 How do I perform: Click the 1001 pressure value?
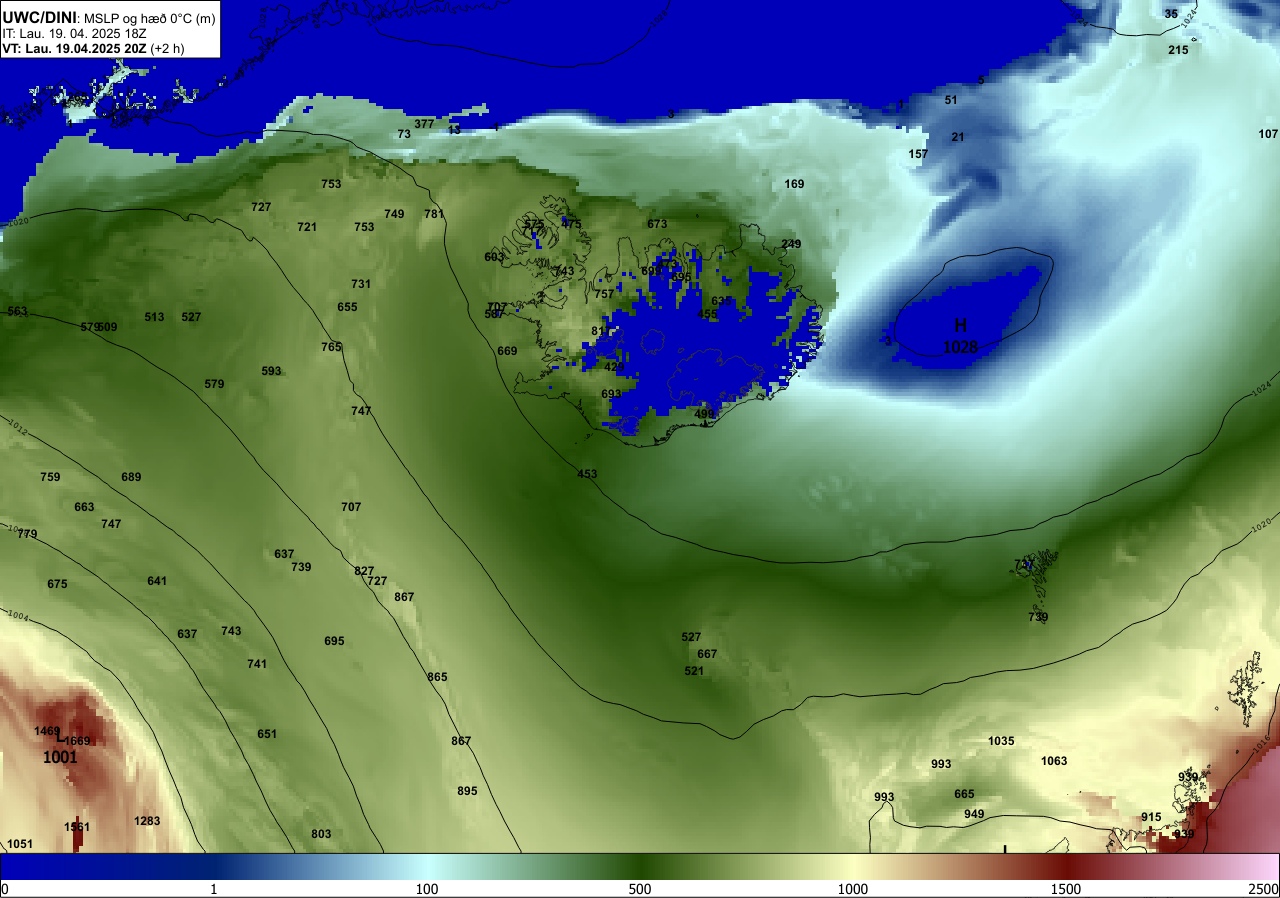point(60,758)
